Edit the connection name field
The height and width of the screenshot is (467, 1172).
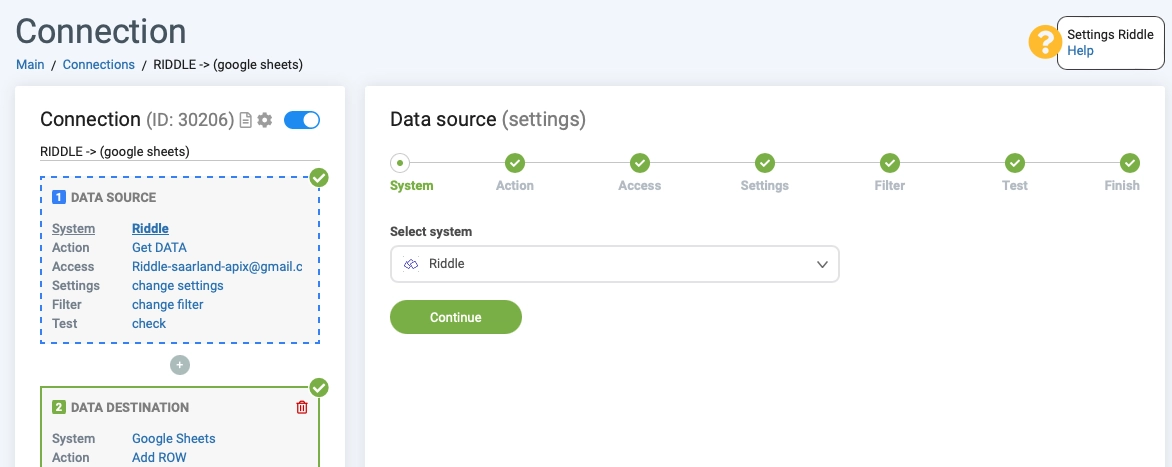179,152
